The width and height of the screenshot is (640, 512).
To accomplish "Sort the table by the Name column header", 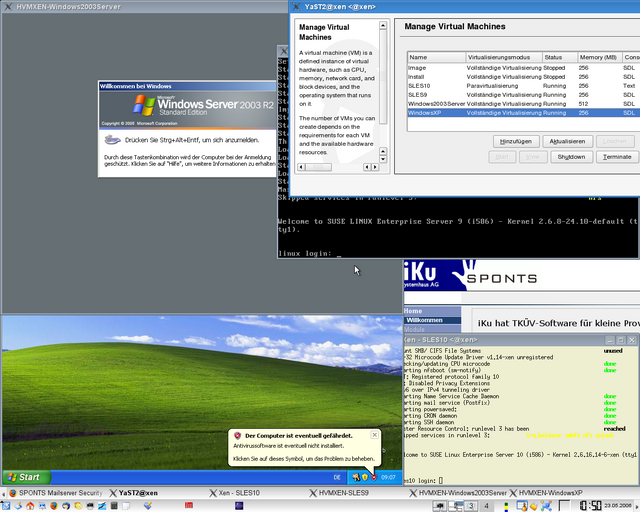I will tap(436, 57).
